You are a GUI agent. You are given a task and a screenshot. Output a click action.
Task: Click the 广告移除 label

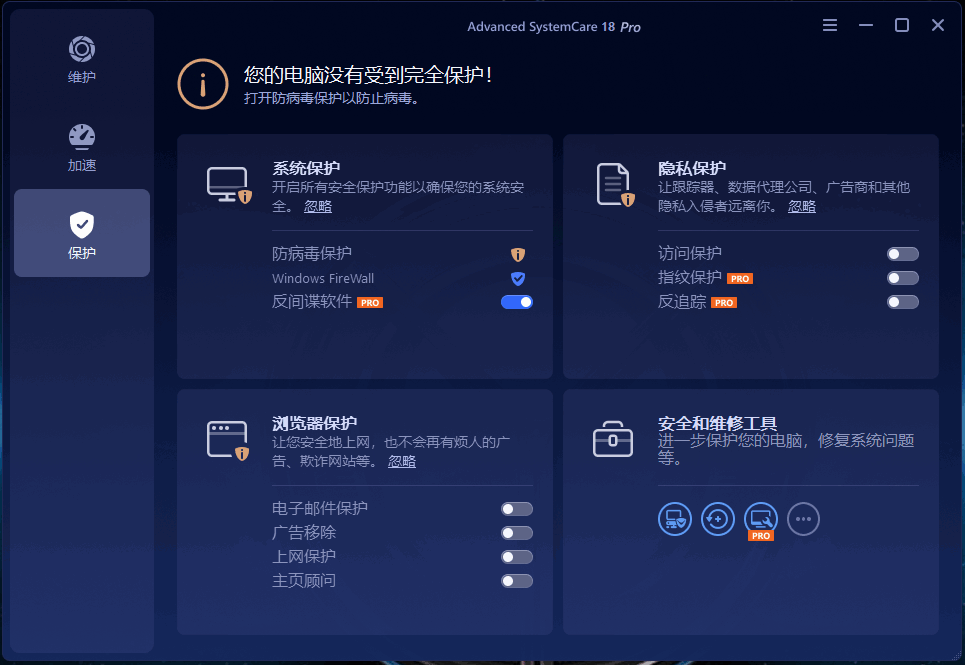(304, 532)
